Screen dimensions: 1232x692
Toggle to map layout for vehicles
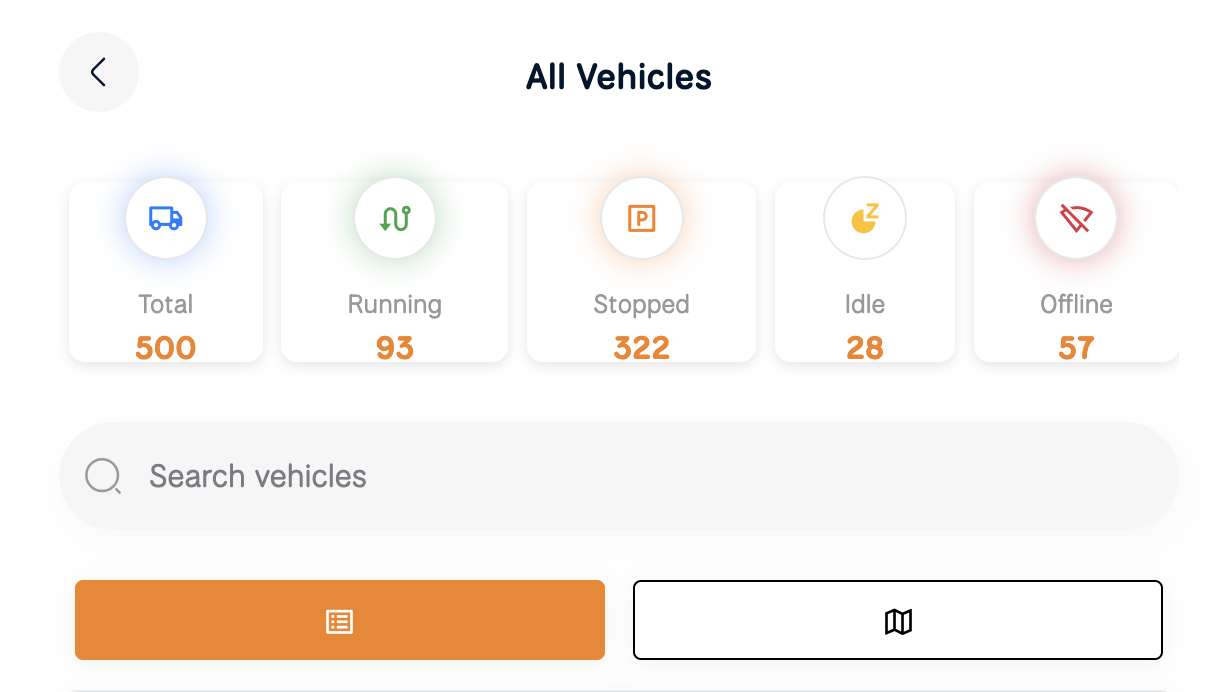point(897,620)
